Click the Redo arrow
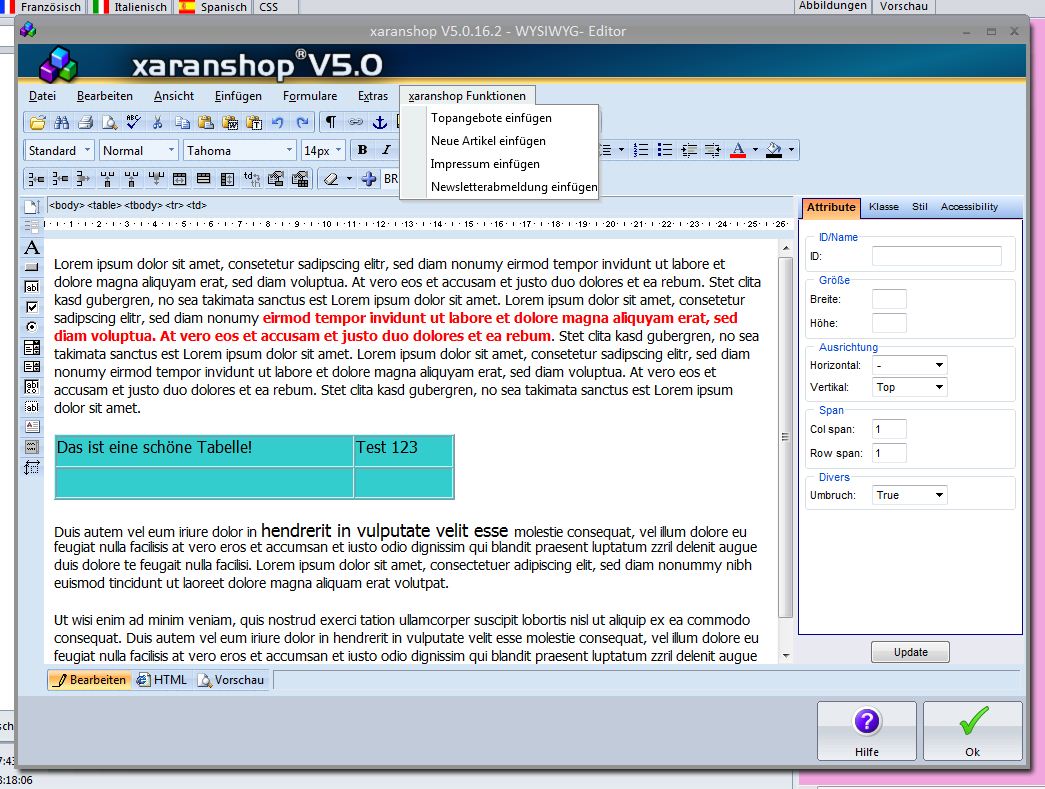The image size is (1045, 789). coord(303,123)
